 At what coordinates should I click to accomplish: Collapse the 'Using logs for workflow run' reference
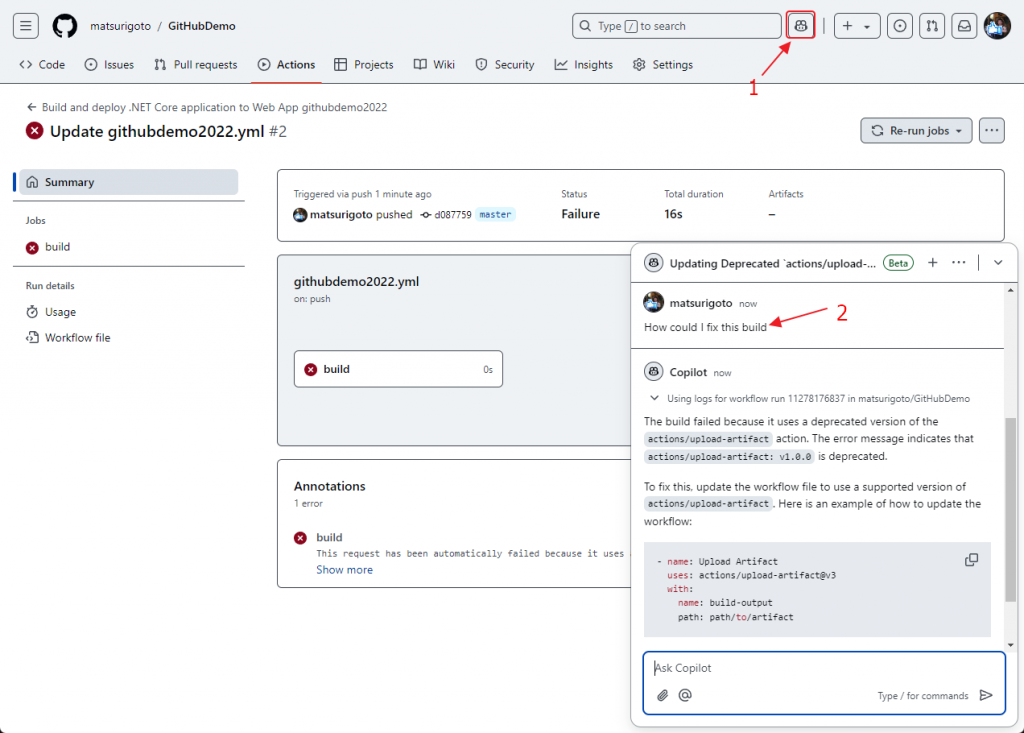pyautogui.click(x=654, y=398)
